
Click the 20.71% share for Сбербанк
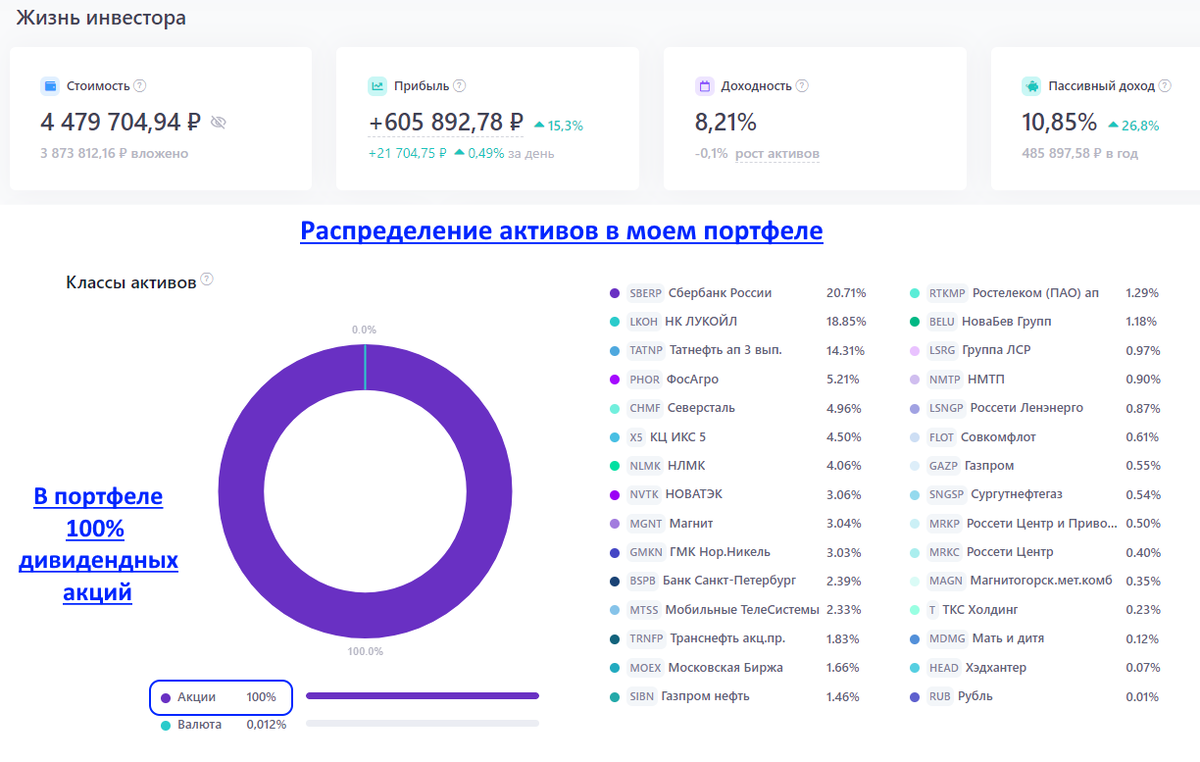pos(846,293)
